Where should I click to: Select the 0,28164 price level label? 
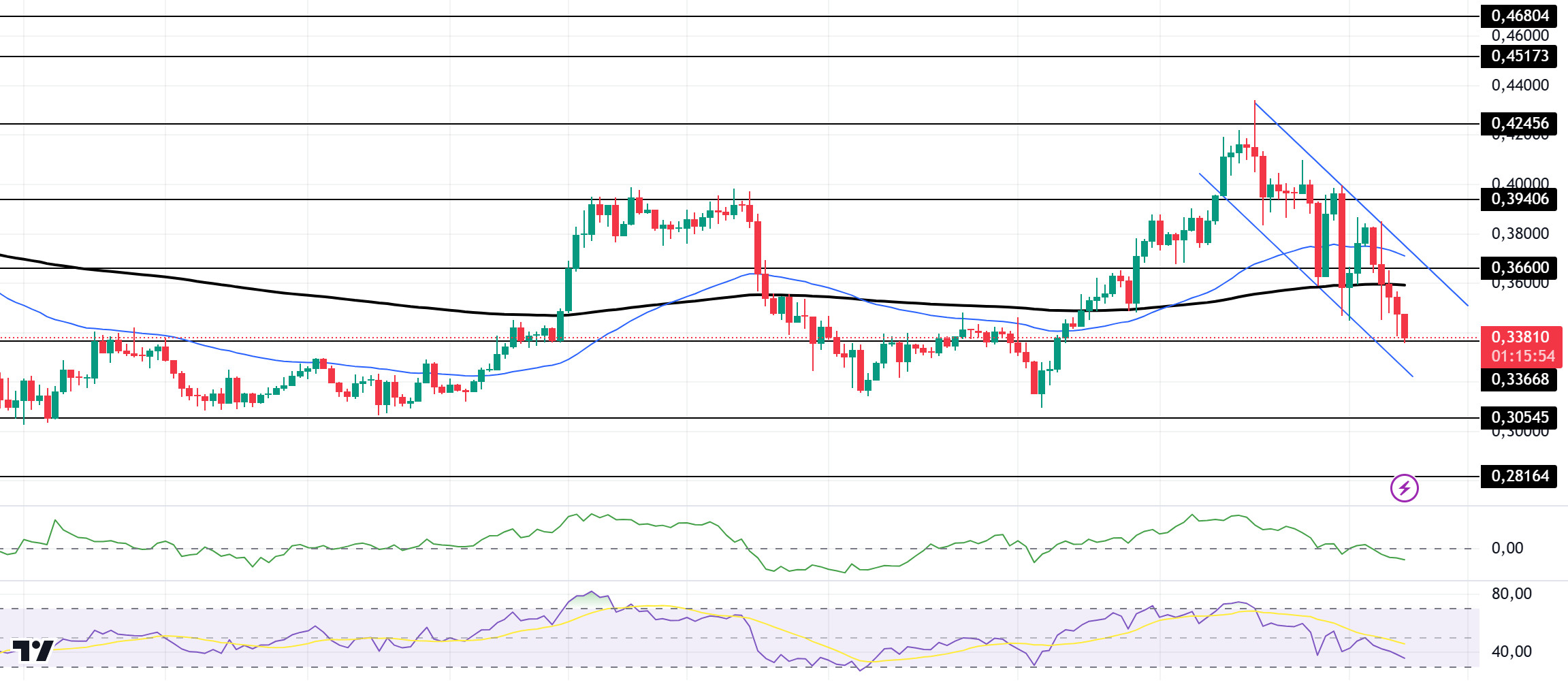pyautogui.click(x=1519, y=476)
